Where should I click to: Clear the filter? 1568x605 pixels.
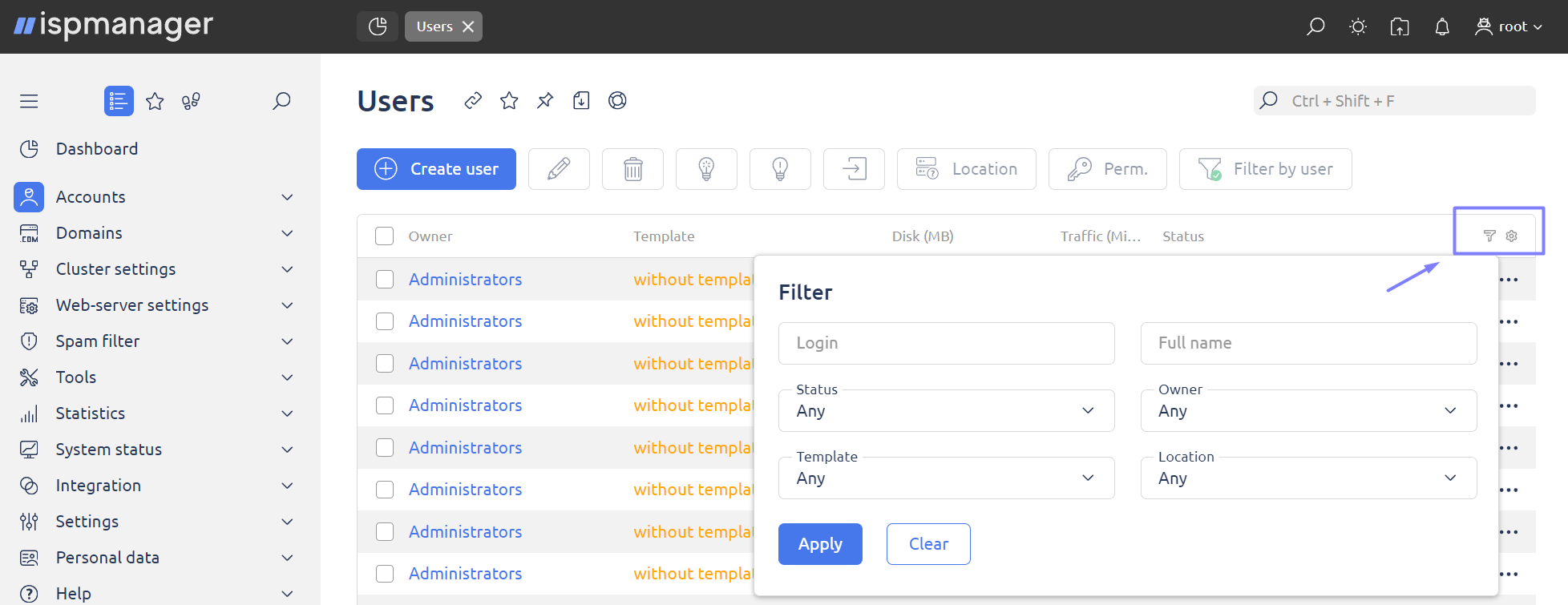(x=928, y=544)
